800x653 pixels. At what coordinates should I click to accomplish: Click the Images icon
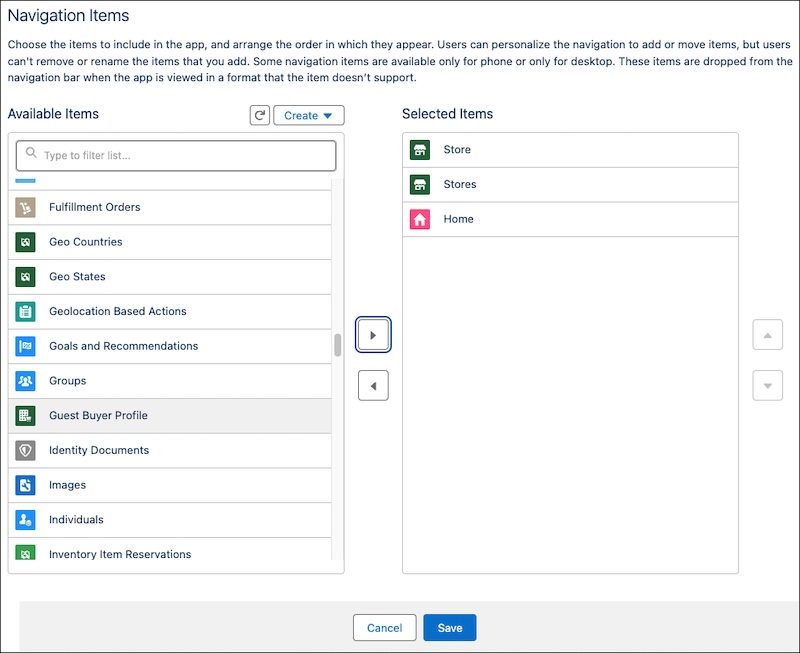pyautogui.click(x=25, y=485)
